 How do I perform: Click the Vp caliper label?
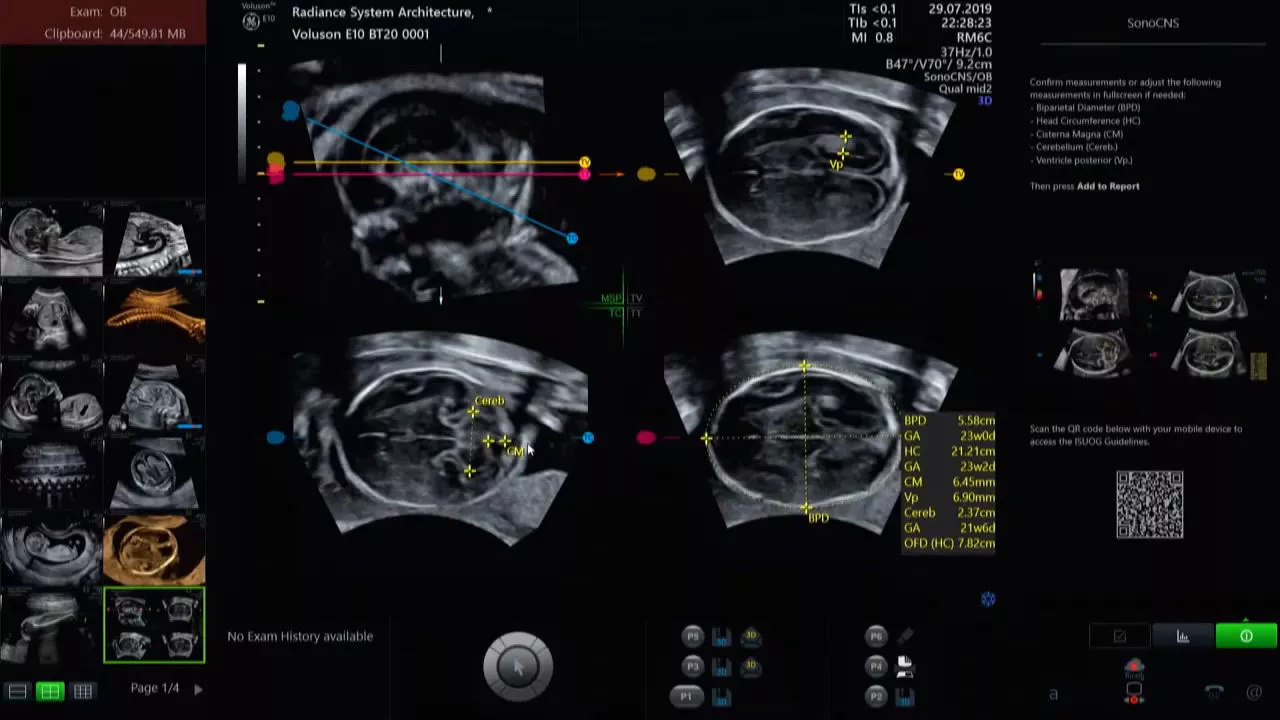[x=836, y=165]
